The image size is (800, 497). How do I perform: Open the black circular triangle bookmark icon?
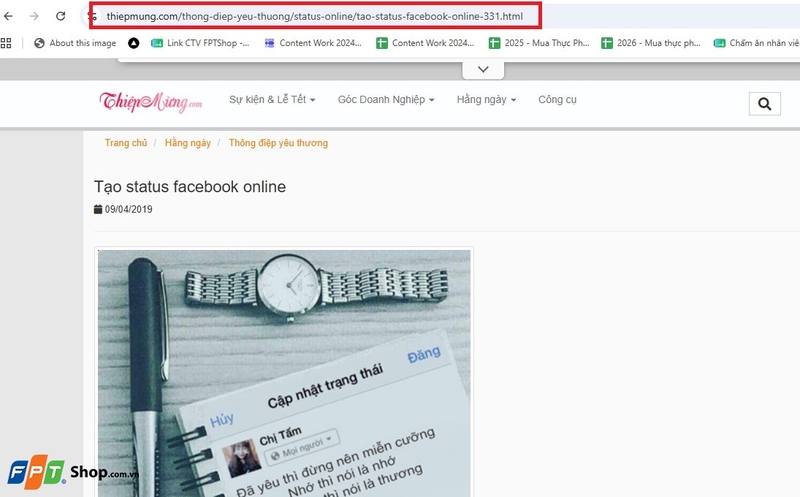pos(134,43)
